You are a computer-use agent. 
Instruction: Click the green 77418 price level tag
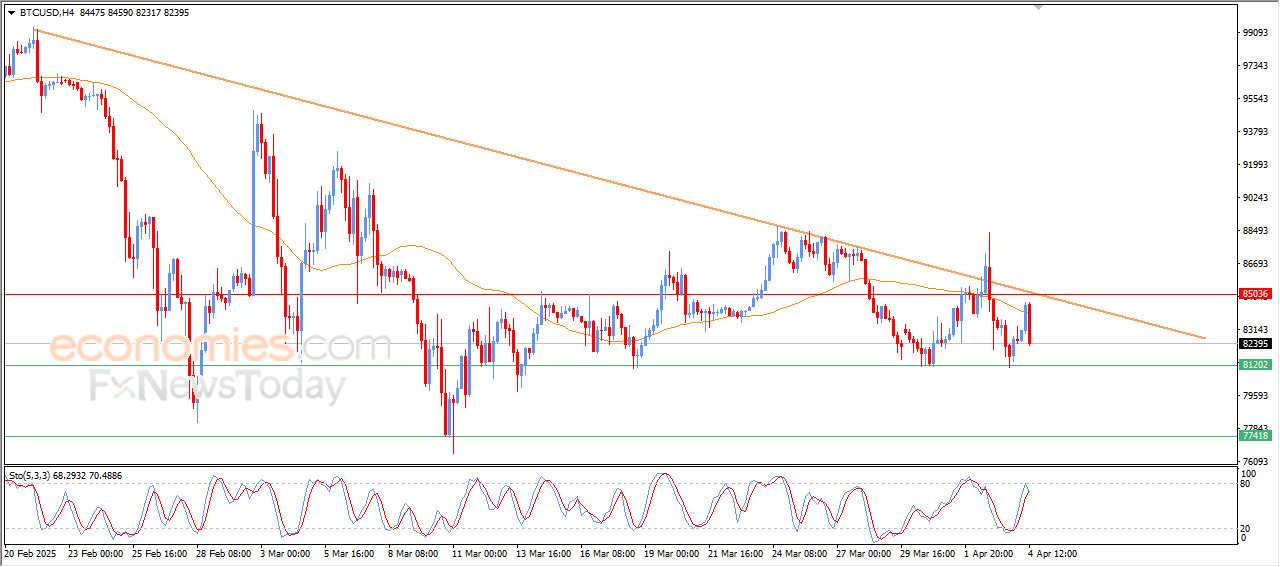click(x=1255, y=435)
